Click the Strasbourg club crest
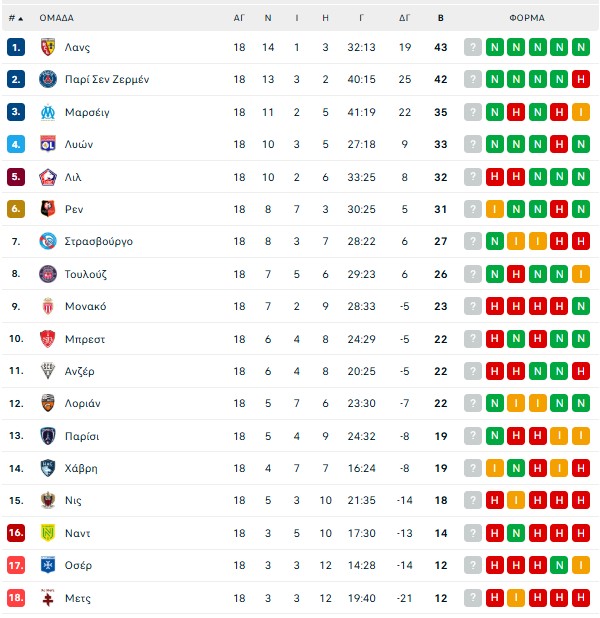 (x=48, y=241)
